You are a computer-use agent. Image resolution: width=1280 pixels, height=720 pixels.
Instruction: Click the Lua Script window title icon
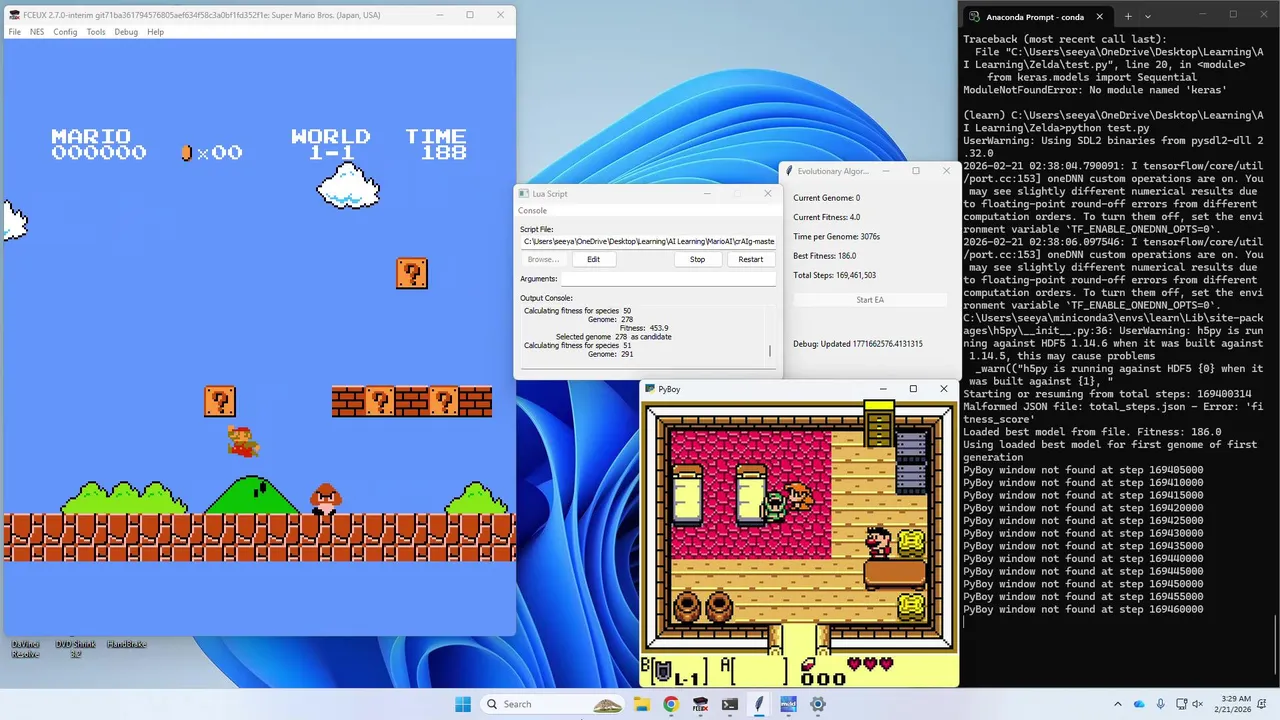523,193
